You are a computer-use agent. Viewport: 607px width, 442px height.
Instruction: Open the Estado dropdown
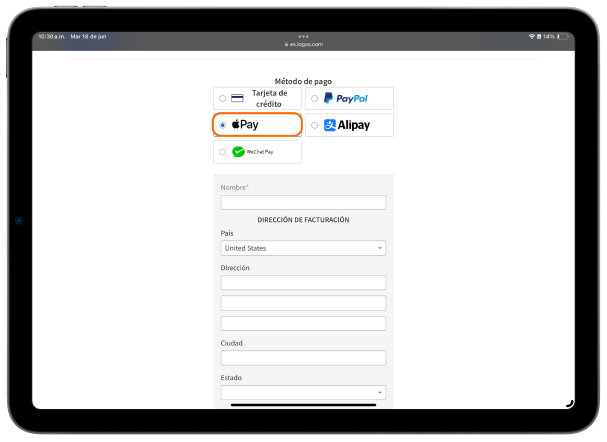[303, 392]
